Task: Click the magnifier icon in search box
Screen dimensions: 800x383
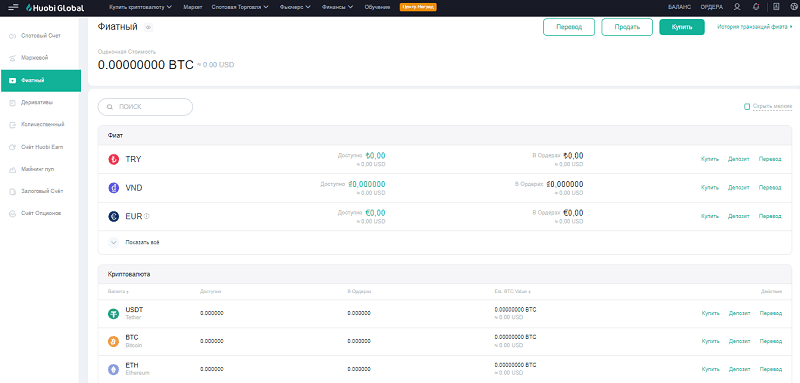Action: point(109,107)
